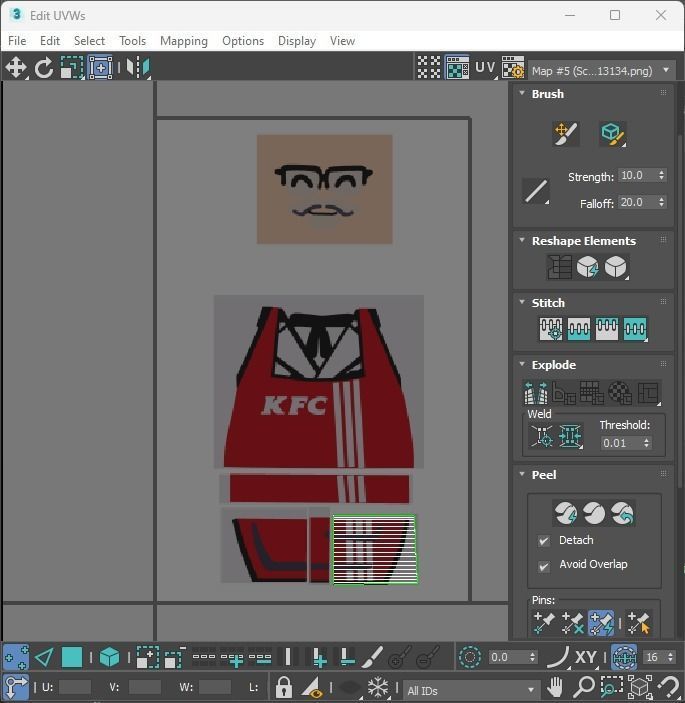The image size is (685, 703).
Task: Click Straighten Selection in Reshape Elements
Action: 559,267
